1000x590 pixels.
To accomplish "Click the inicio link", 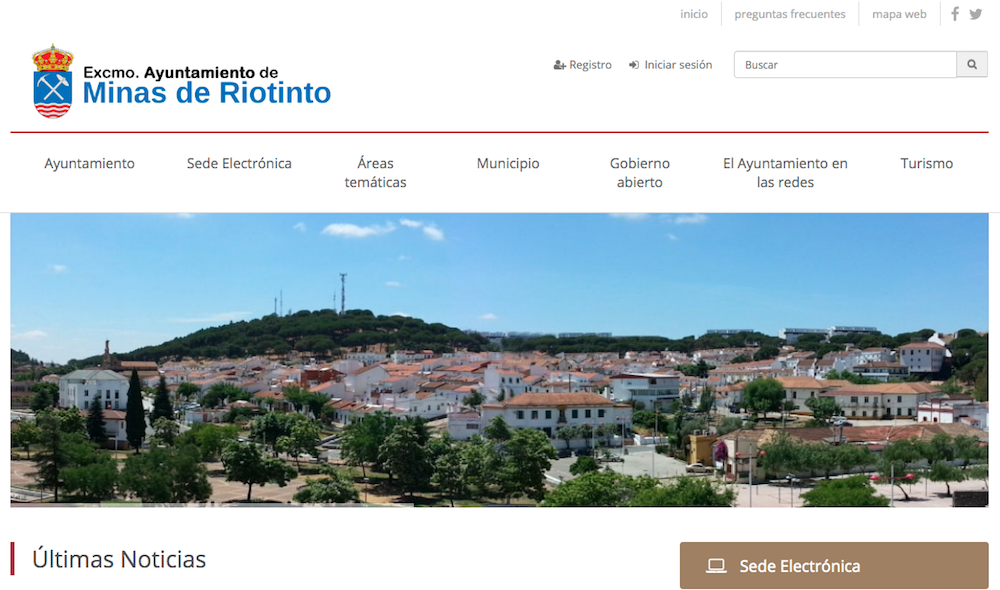I will pyautogui.click(x=694, y=14).
